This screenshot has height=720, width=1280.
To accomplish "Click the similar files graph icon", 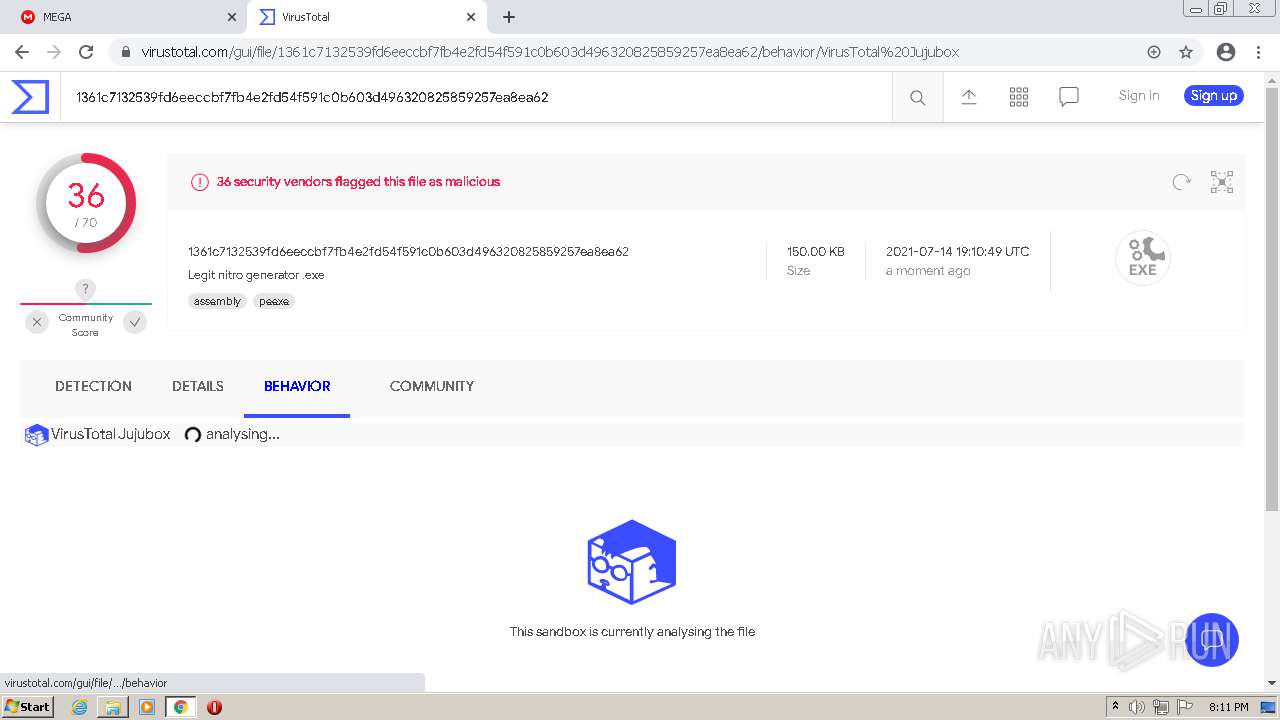I will pos(1222,182).
